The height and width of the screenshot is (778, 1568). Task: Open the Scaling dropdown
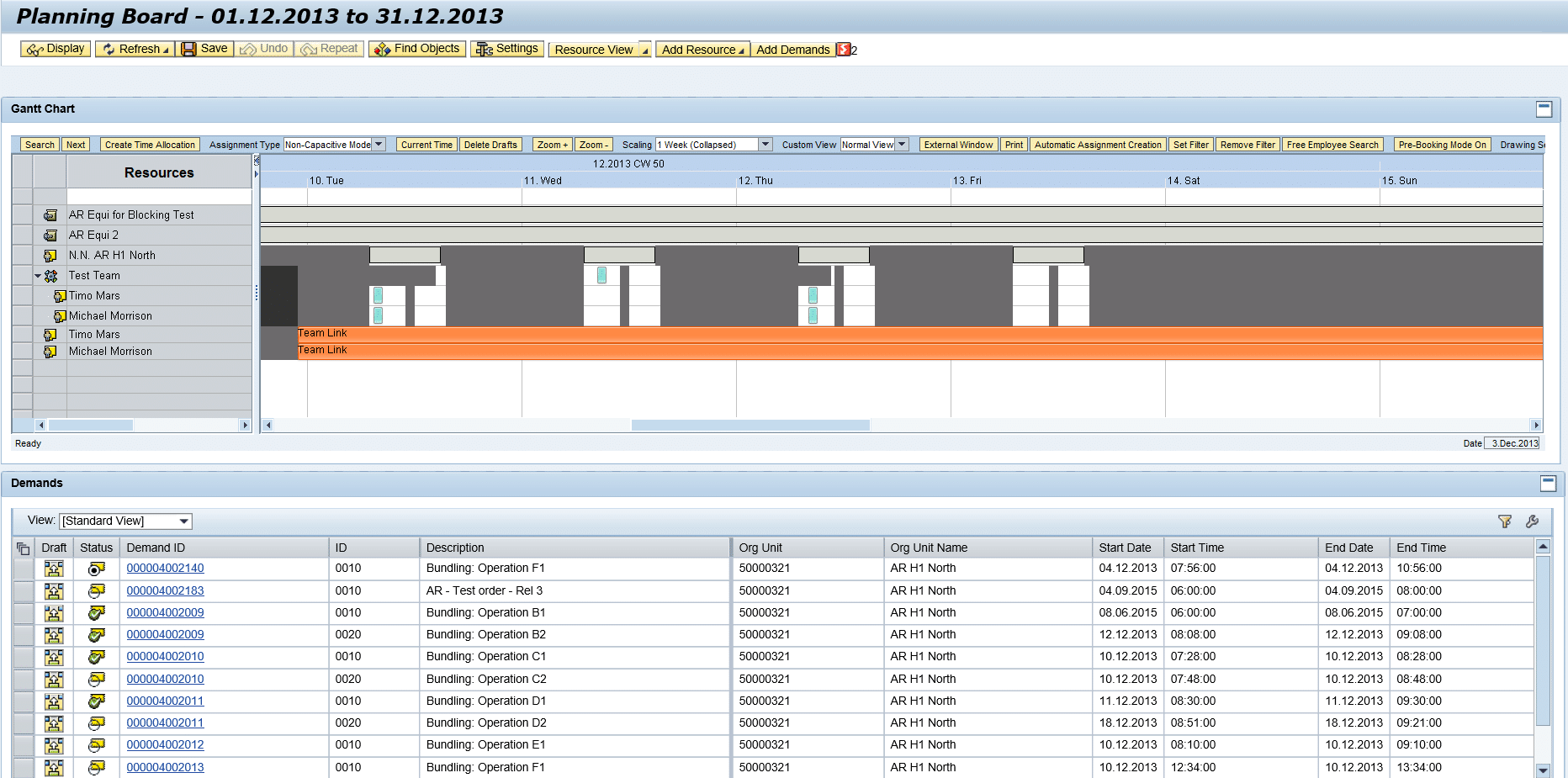click(x=765, y=145)
